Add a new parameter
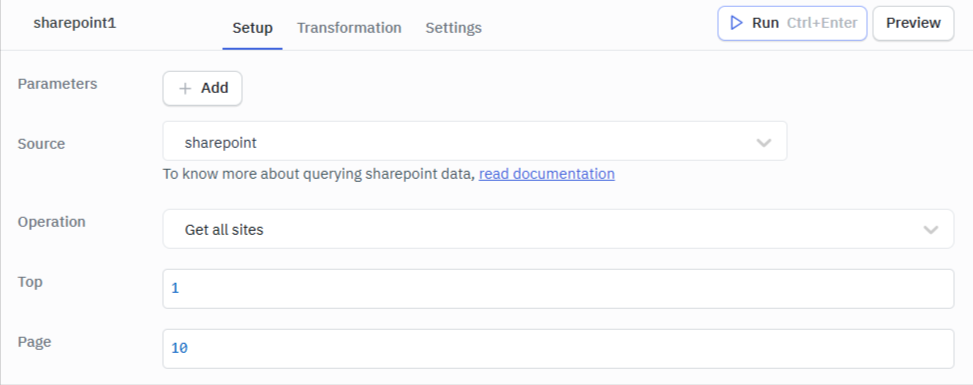Screen dimensions: 973x385 [x=202, y=88]
